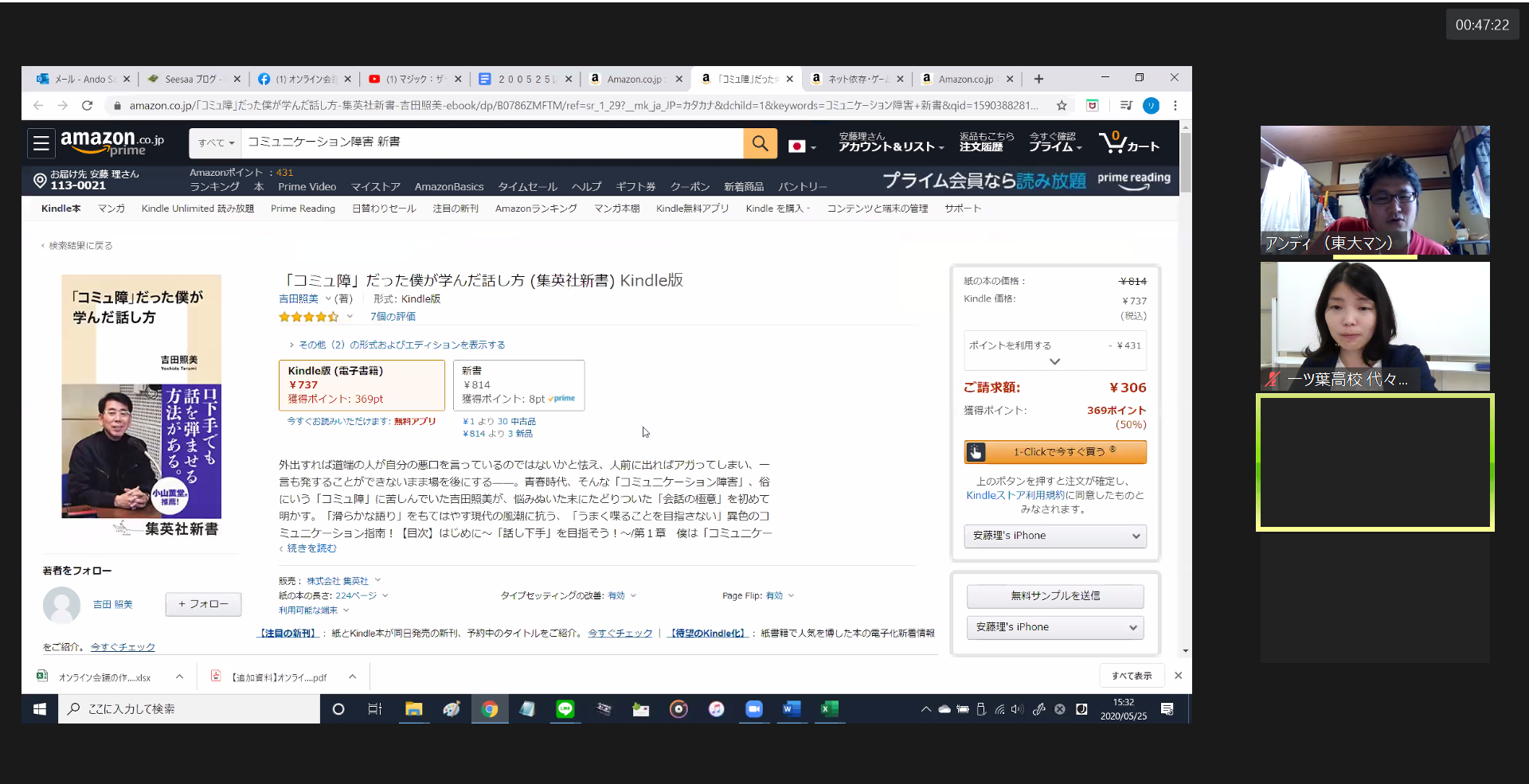Select 新書 ¥814 format box
The height and width of the screenshot is (784, 1529).
(x=518, y=385)
